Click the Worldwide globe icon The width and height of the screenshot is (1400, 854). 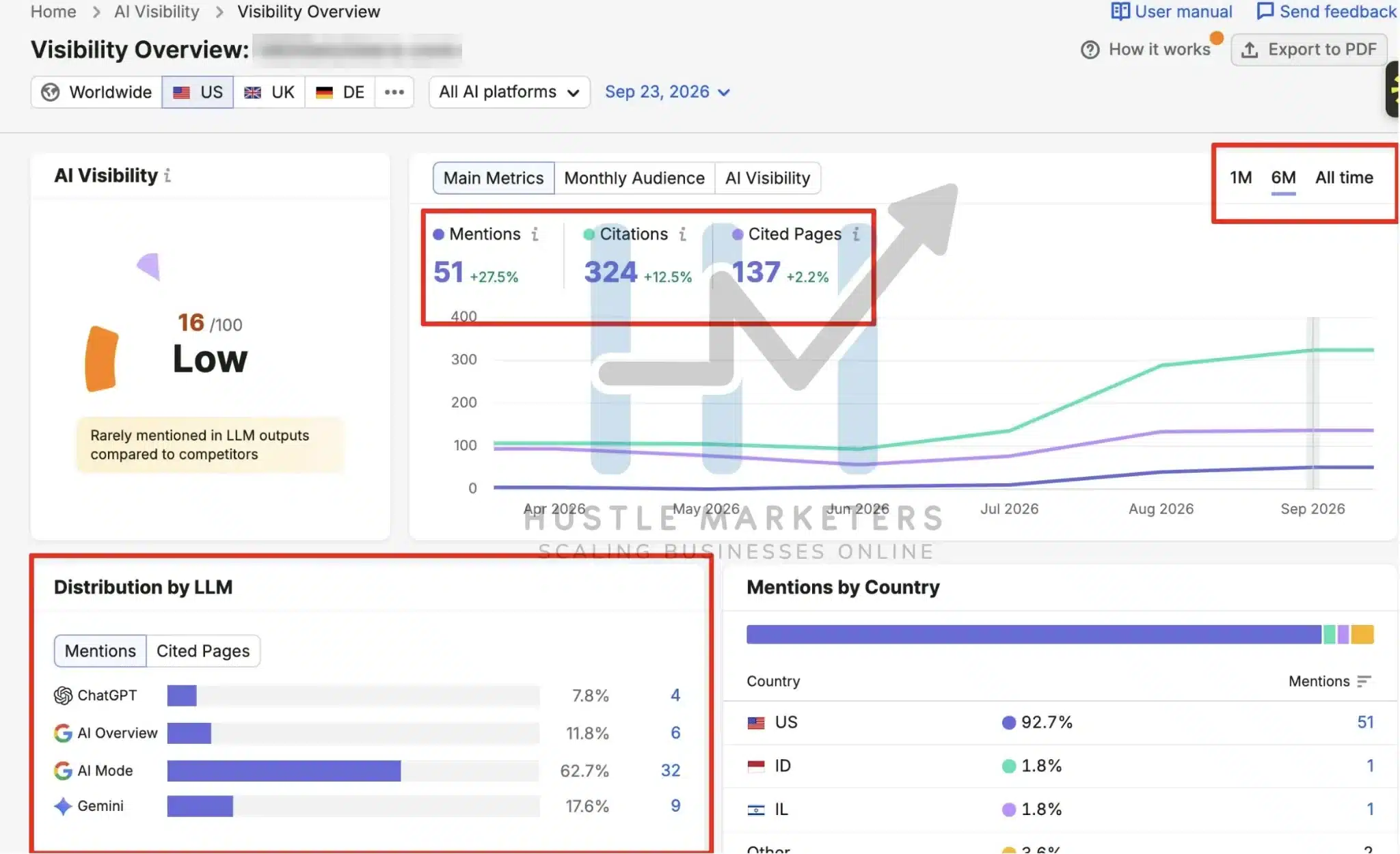[51, 92]
